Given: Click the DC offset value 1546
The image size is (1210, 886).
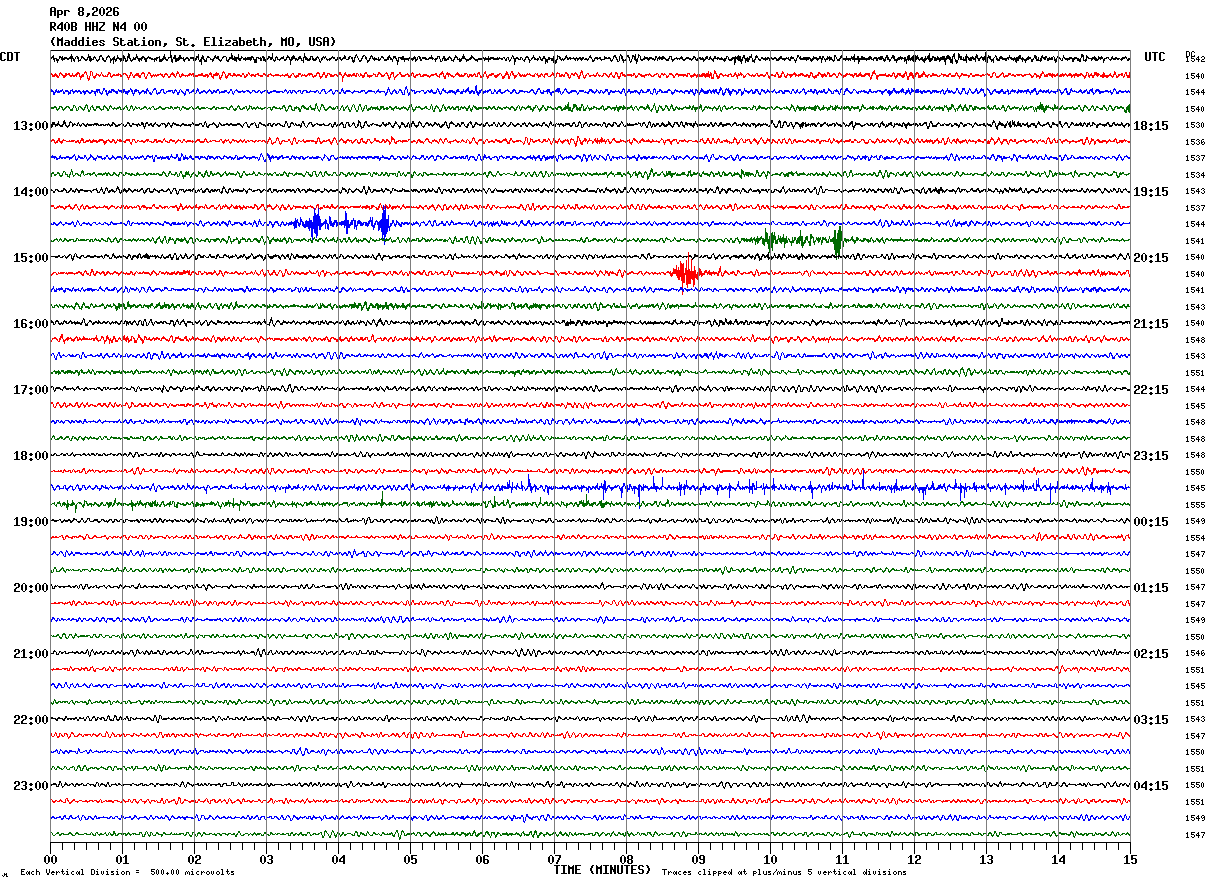Looking at the screenshot, I should (1194, 653).
